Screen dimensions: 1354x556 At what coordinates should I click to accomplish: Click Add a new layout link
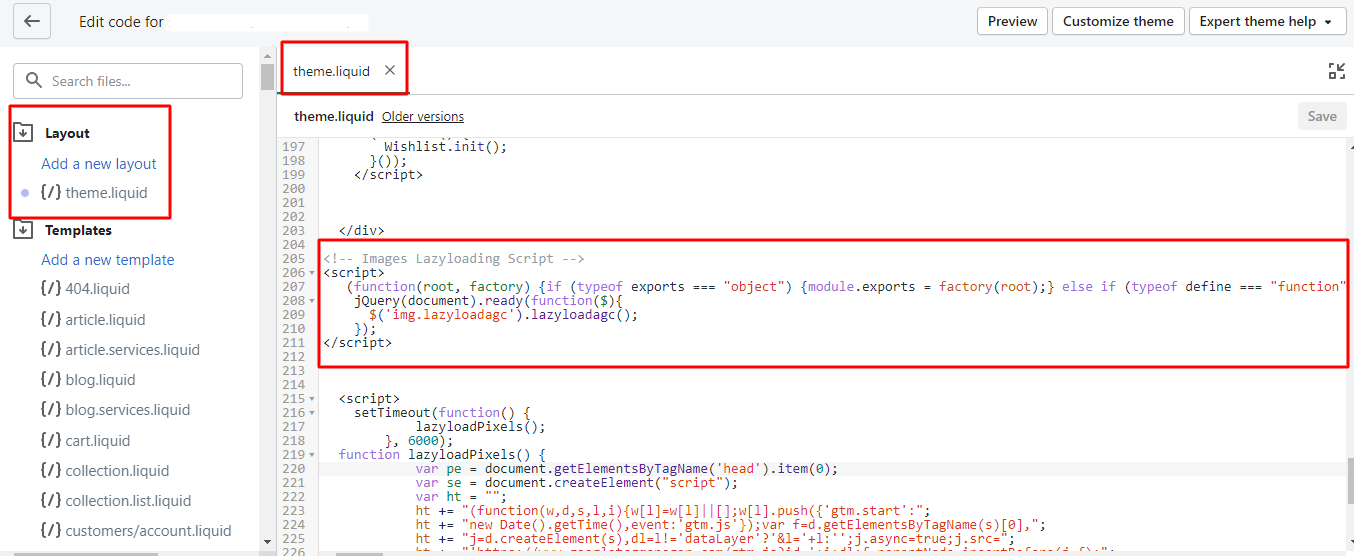tap(99, 164)
